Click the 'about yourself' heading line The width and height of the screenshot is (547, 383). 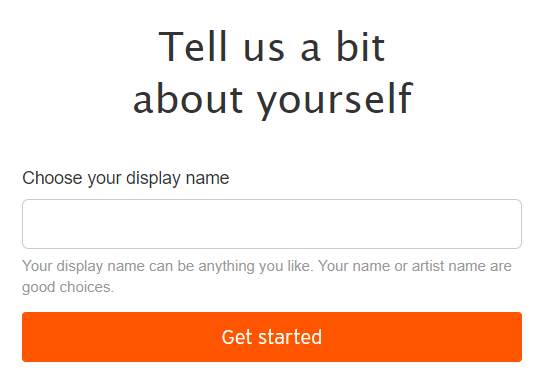click(273, 98)
